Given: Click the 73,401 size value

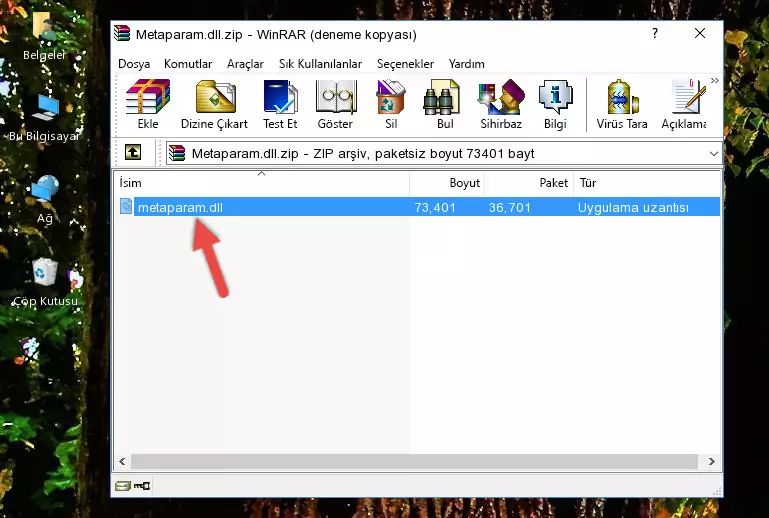Looking at the screenshot, I should click(435, 207).
